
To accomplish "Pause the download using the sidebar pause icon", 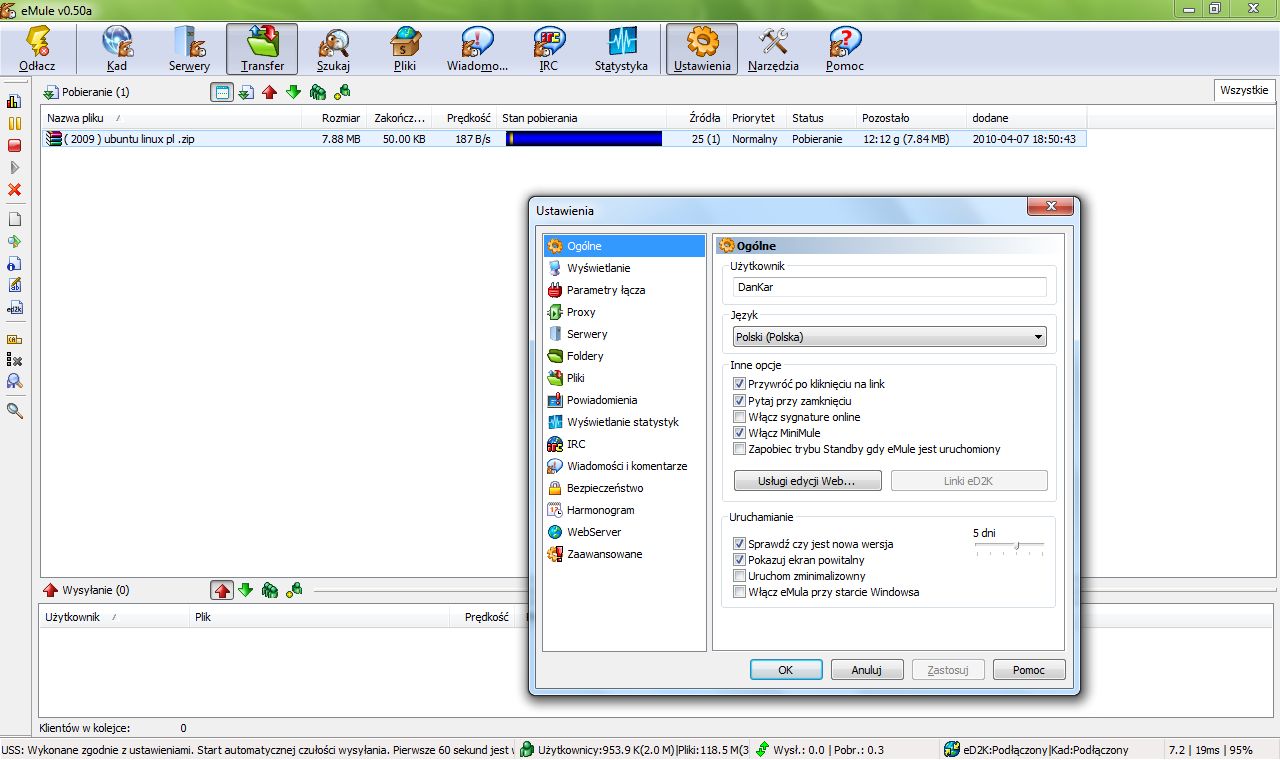I will click(15, 123).
